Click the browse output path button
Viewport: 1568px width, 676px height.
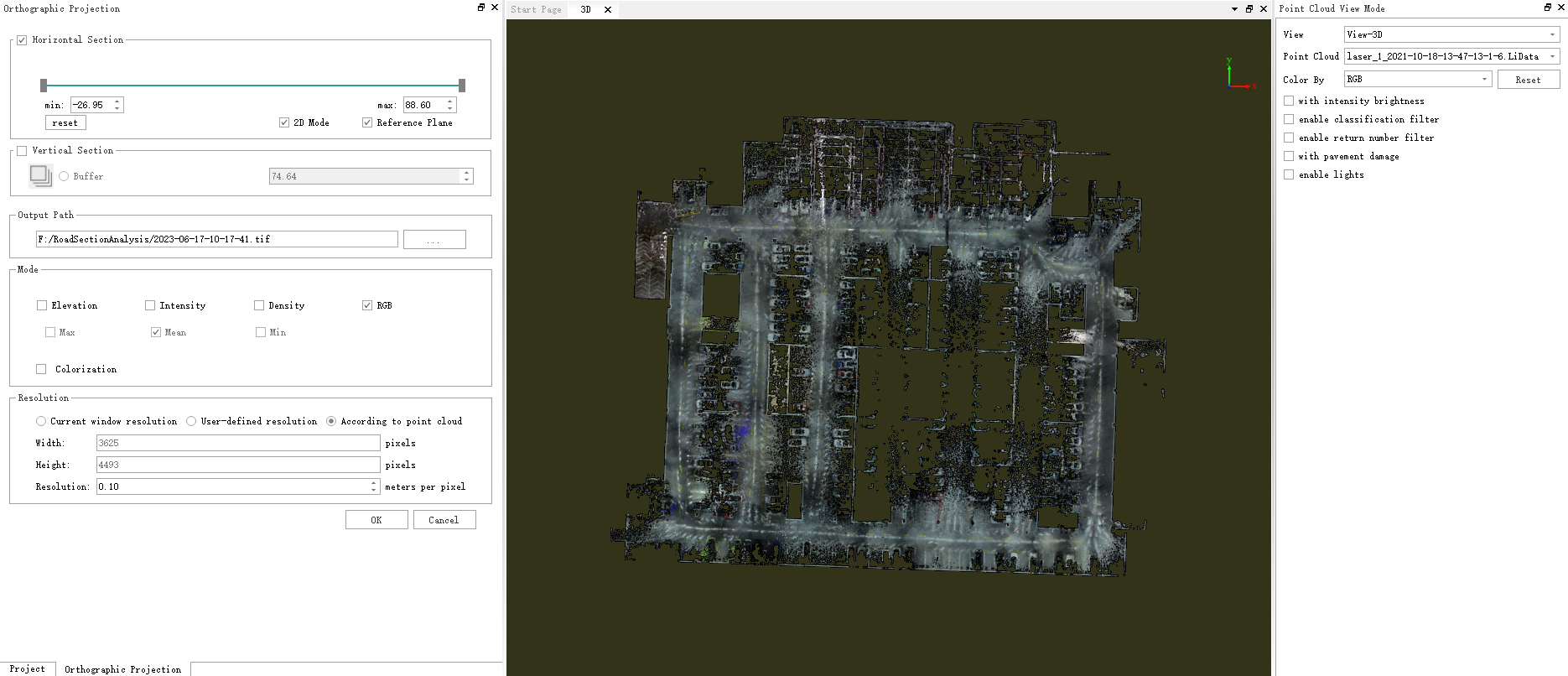pos(434,239)
